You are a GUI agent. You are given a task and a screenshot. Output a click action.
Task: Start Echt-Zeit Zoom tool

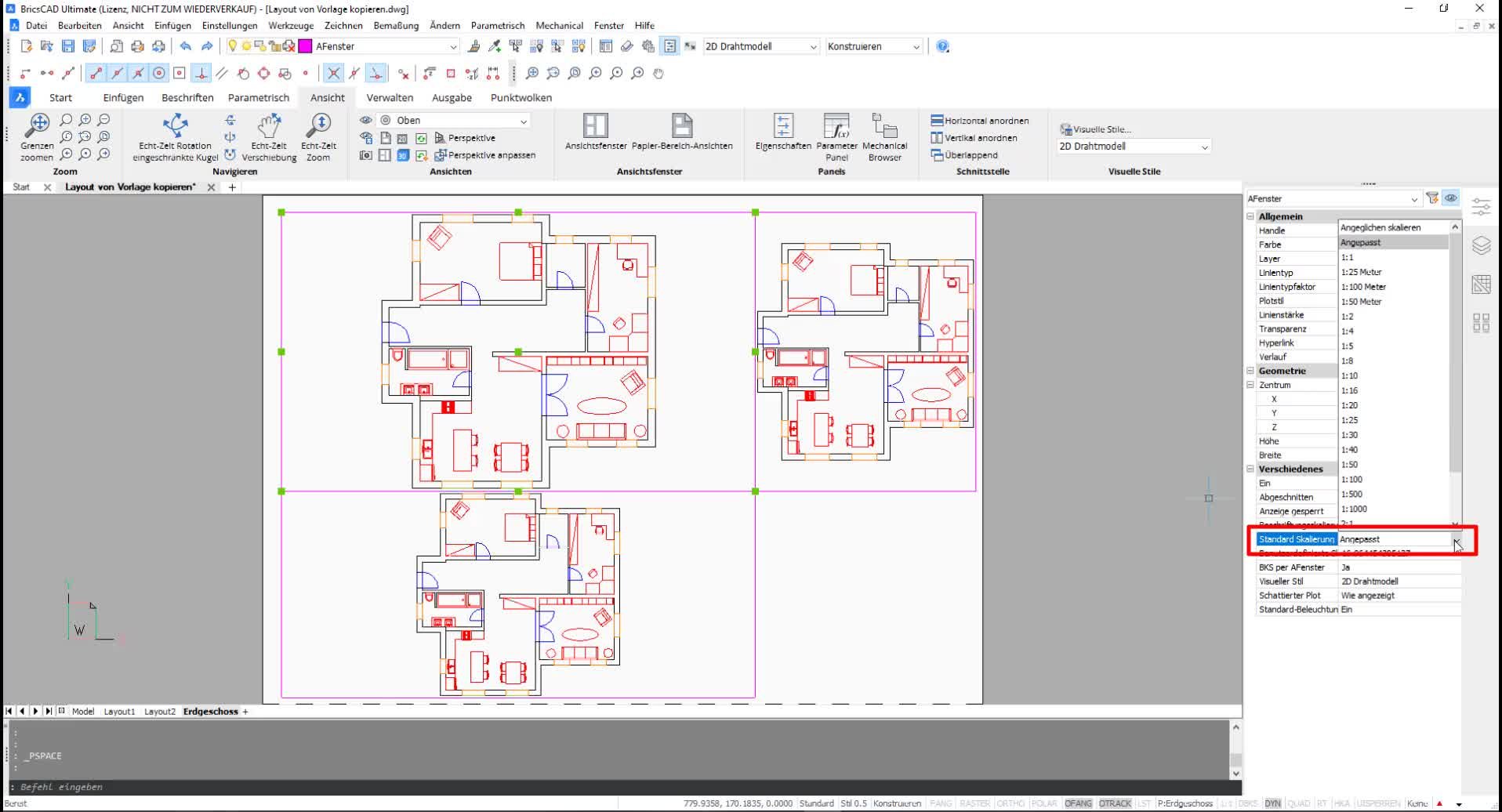tap(318, 137)
